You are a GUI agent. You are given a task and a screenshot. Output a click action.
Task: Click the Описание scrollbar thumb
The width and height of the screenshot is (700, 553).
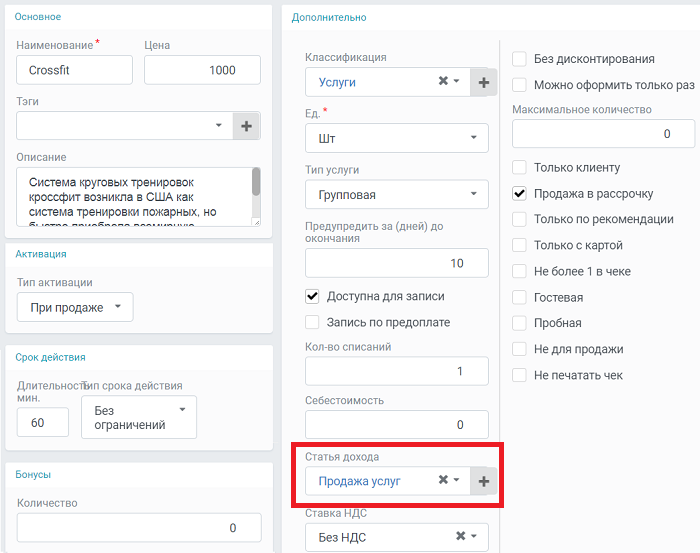(256, 182)
